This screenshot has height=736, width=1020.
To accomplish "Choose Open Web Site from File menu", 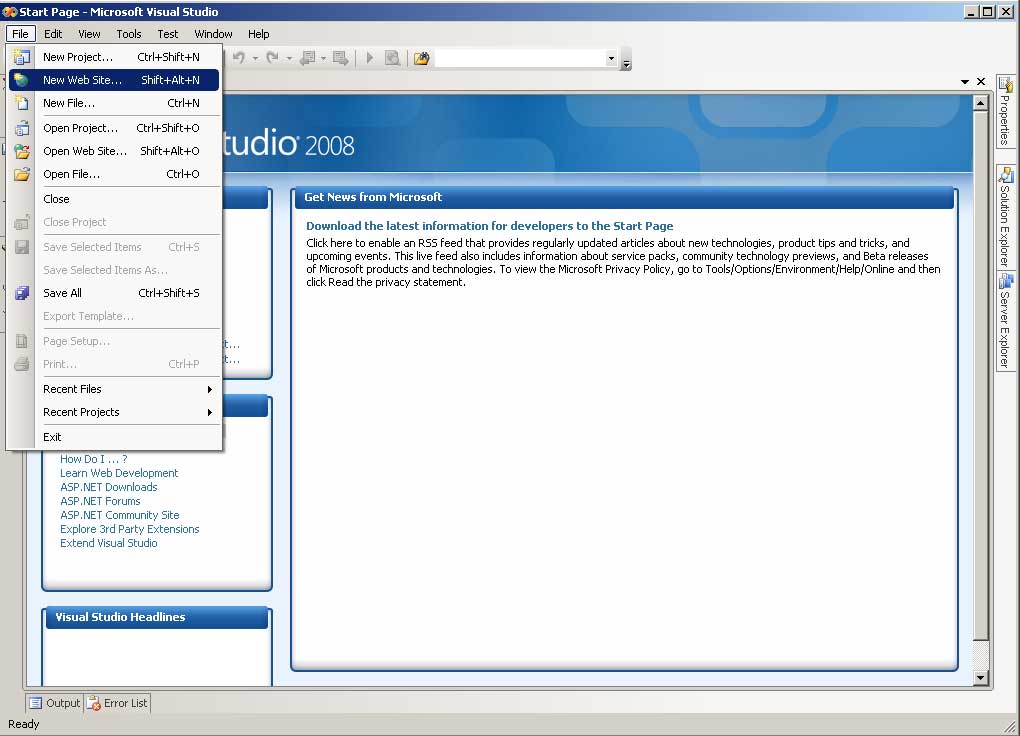I will coord(114,151).
